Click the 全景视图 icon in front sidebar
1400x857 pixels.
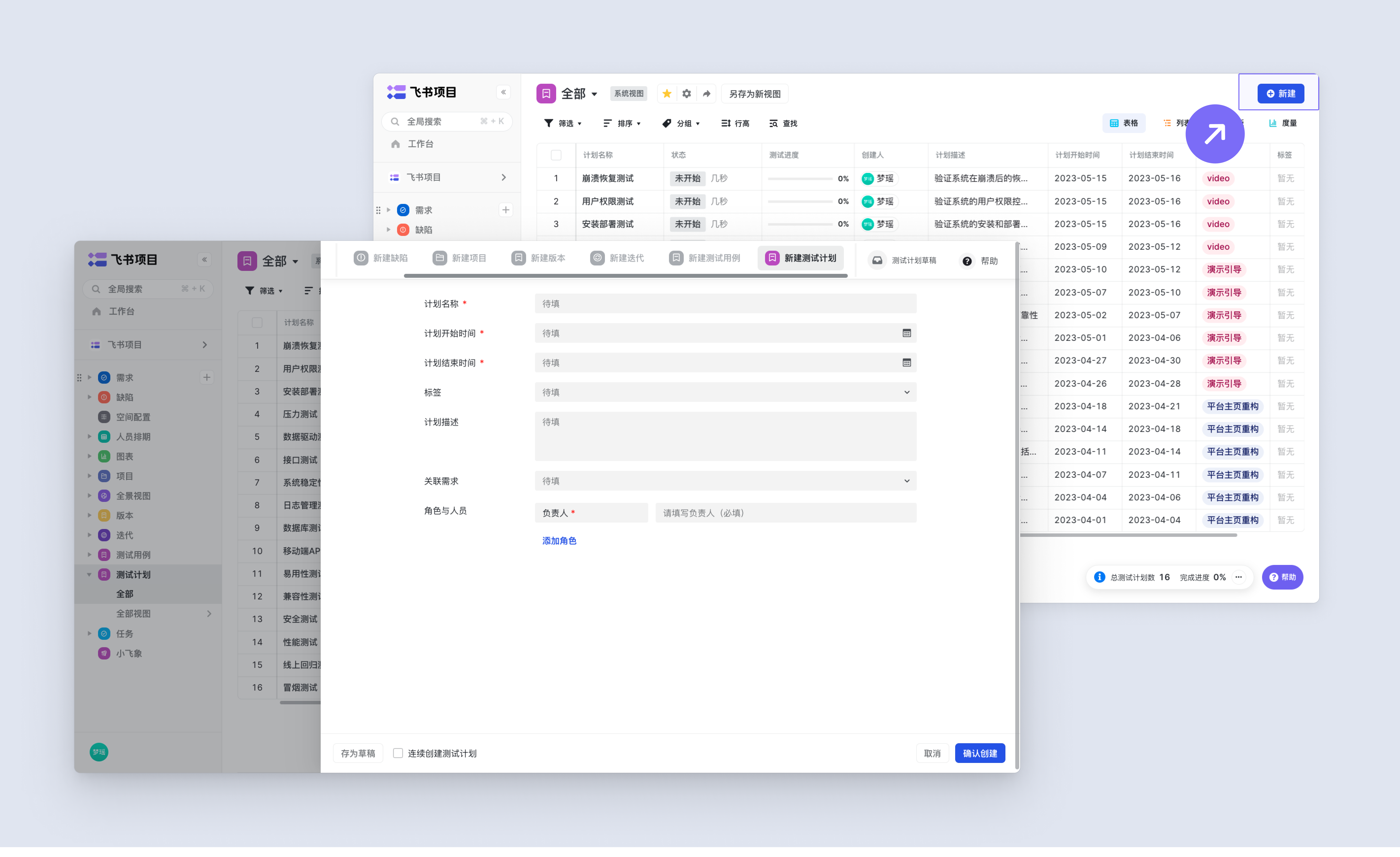104,496
